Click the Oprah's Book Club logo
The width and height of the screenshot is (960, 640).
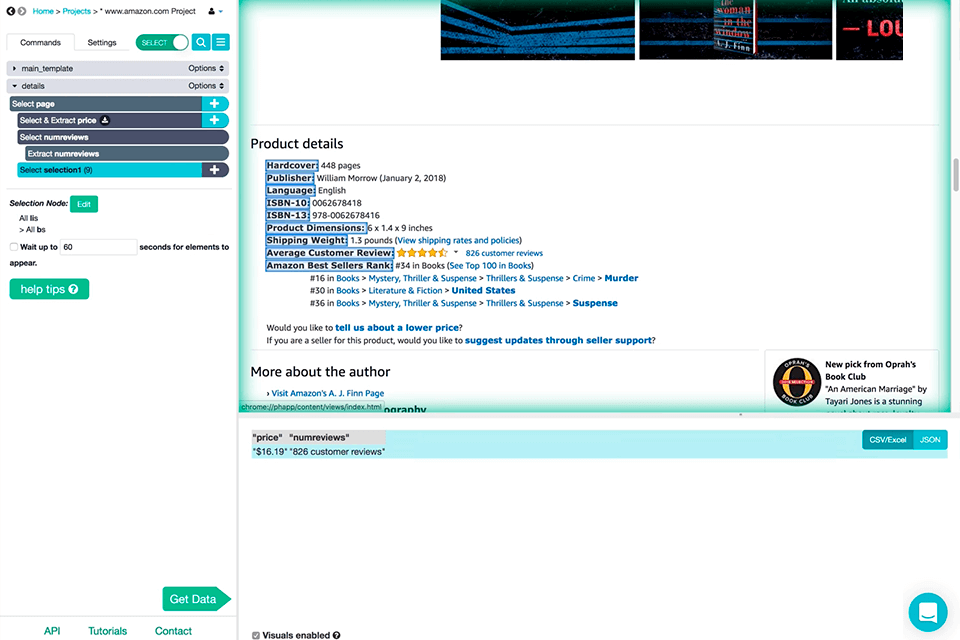point(797,382)
